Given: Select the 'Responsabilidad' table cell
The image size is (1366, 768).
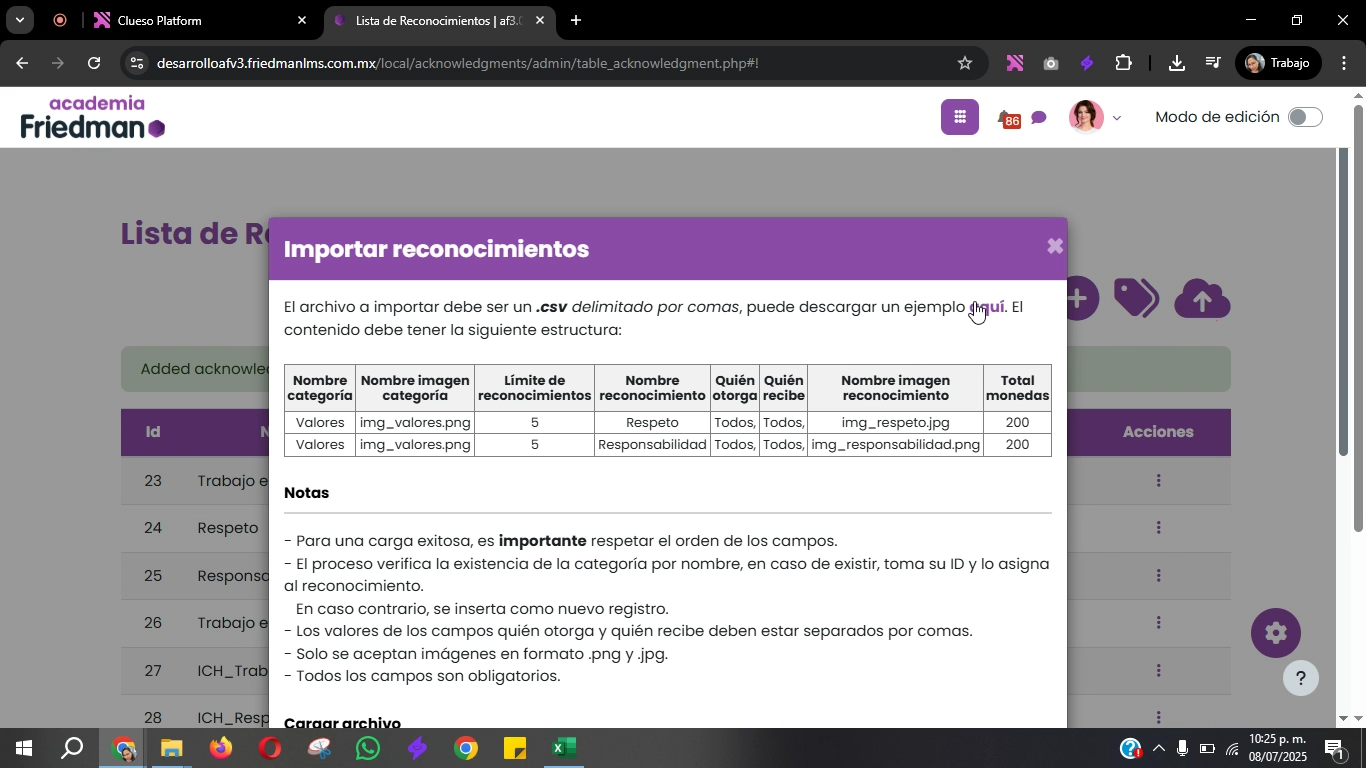Looking at the screenshot, I should point(652,444).
